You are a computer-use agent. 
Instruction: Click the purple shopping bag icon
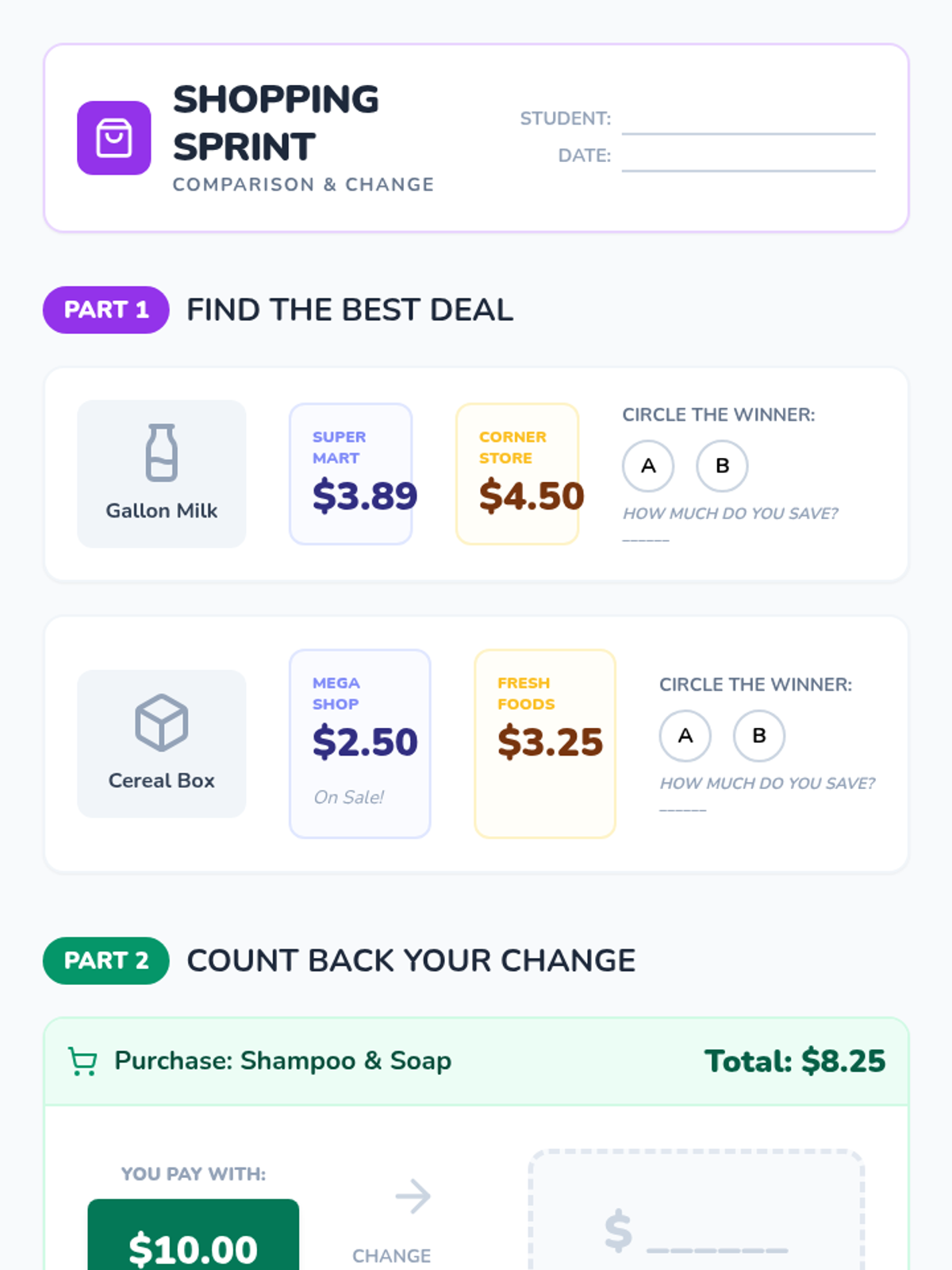click(x=113, y=138)
